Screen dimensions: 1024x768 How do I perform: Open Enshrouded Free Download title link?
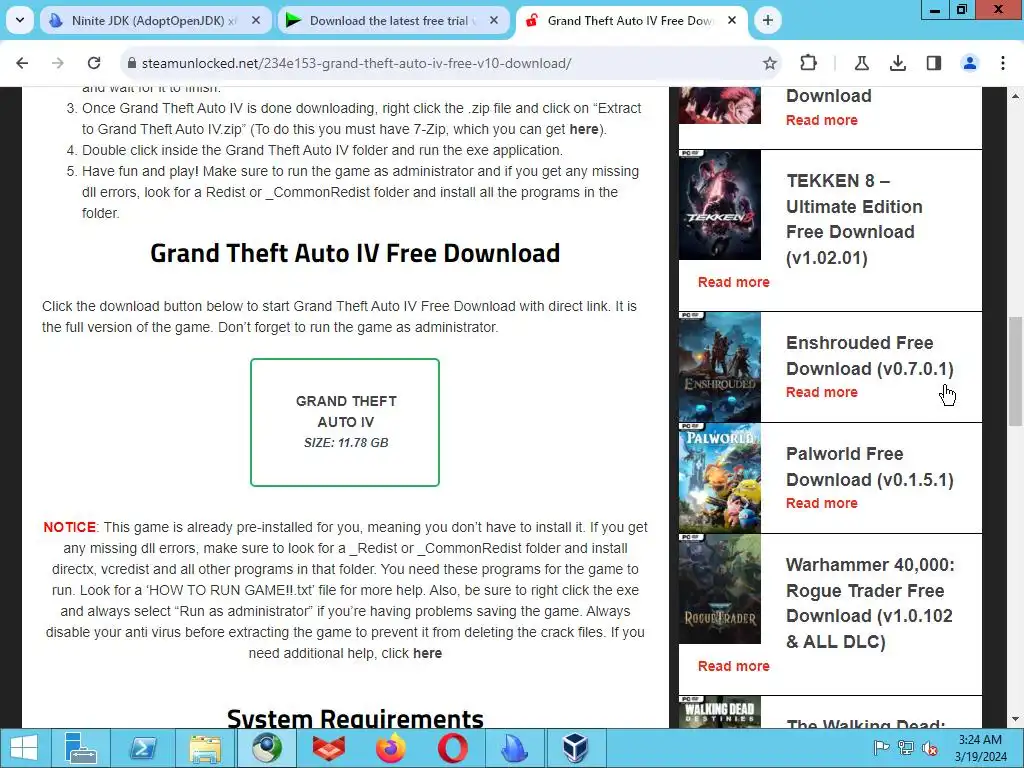click(869, 355)
